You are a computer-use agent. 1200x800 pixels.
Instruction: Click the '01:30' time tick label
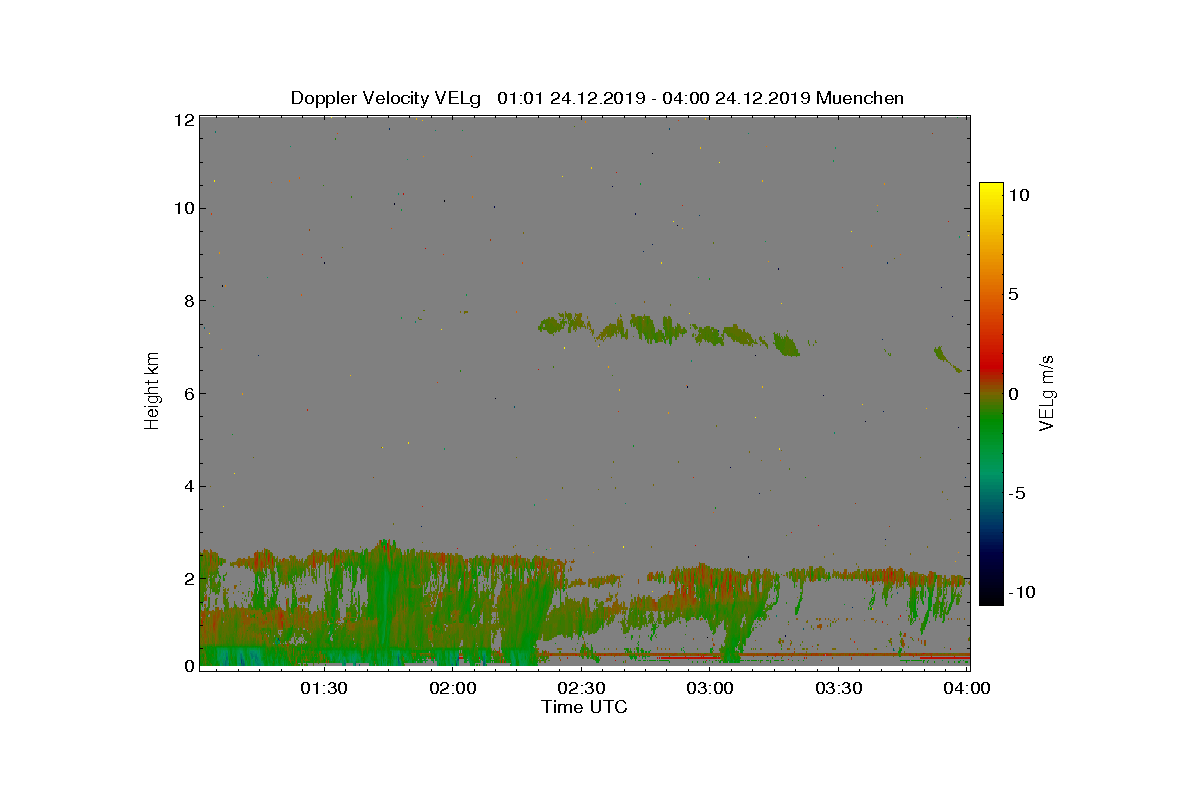[x=325, y=688]
